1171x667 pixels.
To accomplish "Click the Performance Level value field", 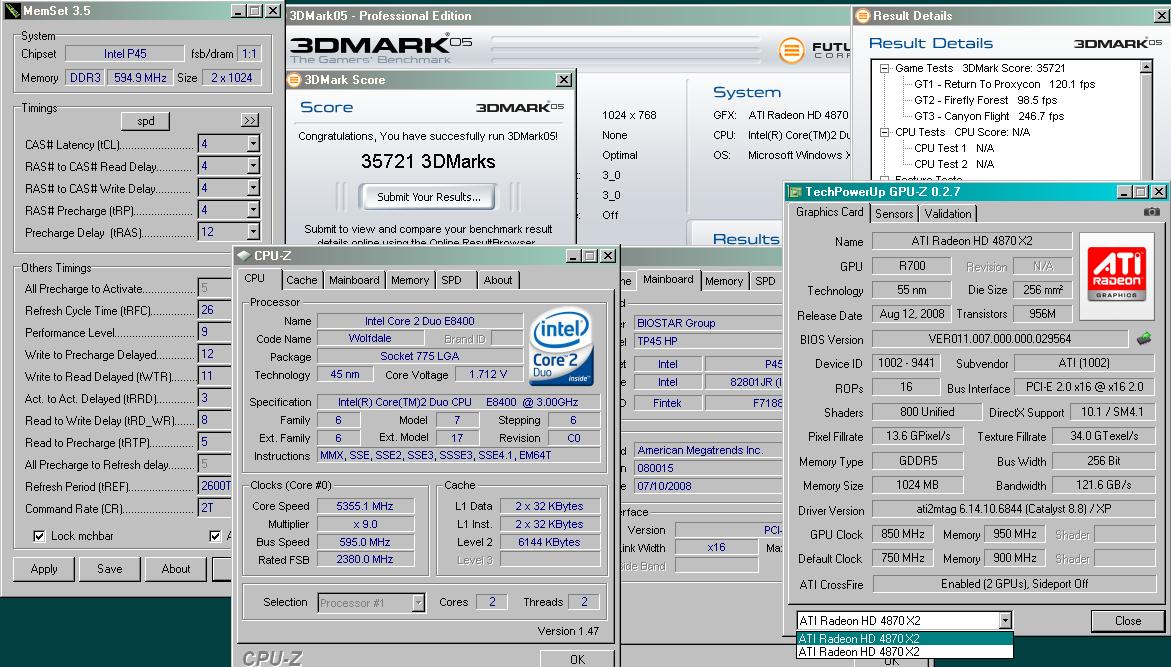I will (x=215, y=332).
